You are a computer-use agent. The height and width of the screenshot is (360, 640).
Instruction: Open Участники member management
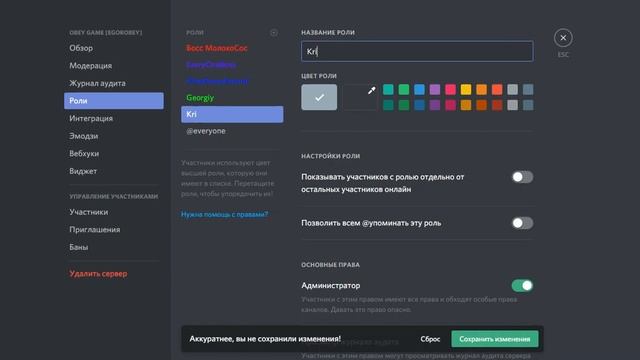click(x=113, y=212)
